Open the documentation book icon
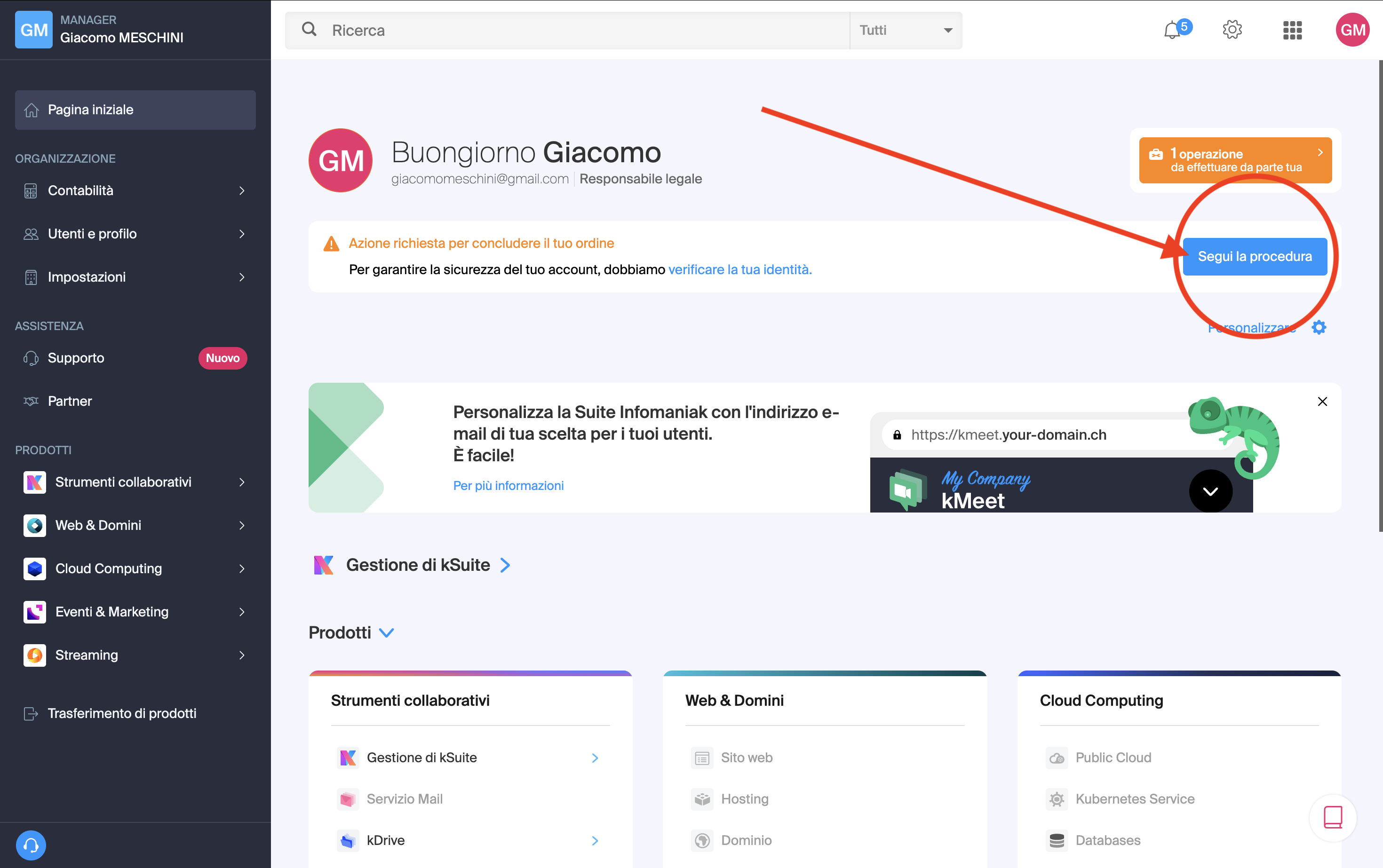Viewport: 1383px width, 868px height. [1333, 818]
